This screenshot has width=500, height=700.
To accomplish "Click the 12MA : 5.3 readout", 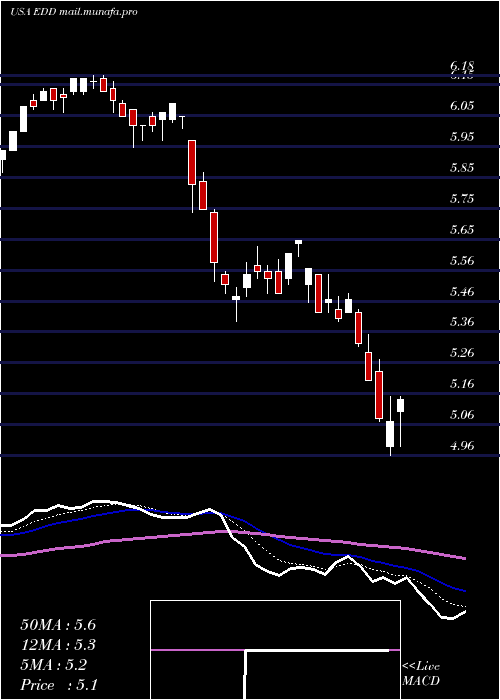I will [58, 645].
